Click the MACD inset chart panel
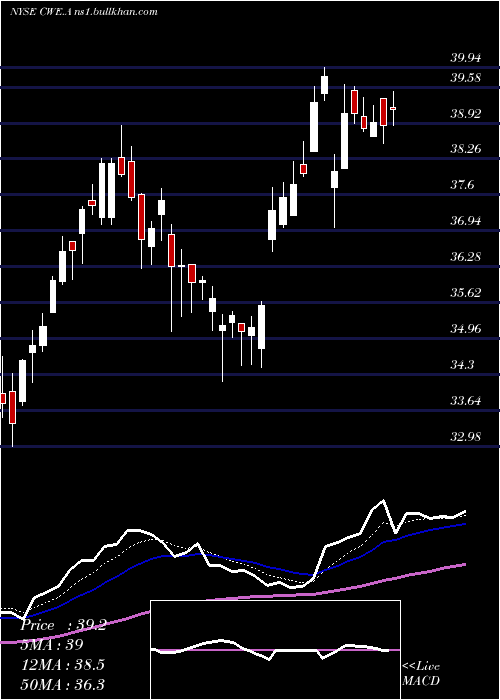Screen dimensions: 500x700 tap(275, 650)
